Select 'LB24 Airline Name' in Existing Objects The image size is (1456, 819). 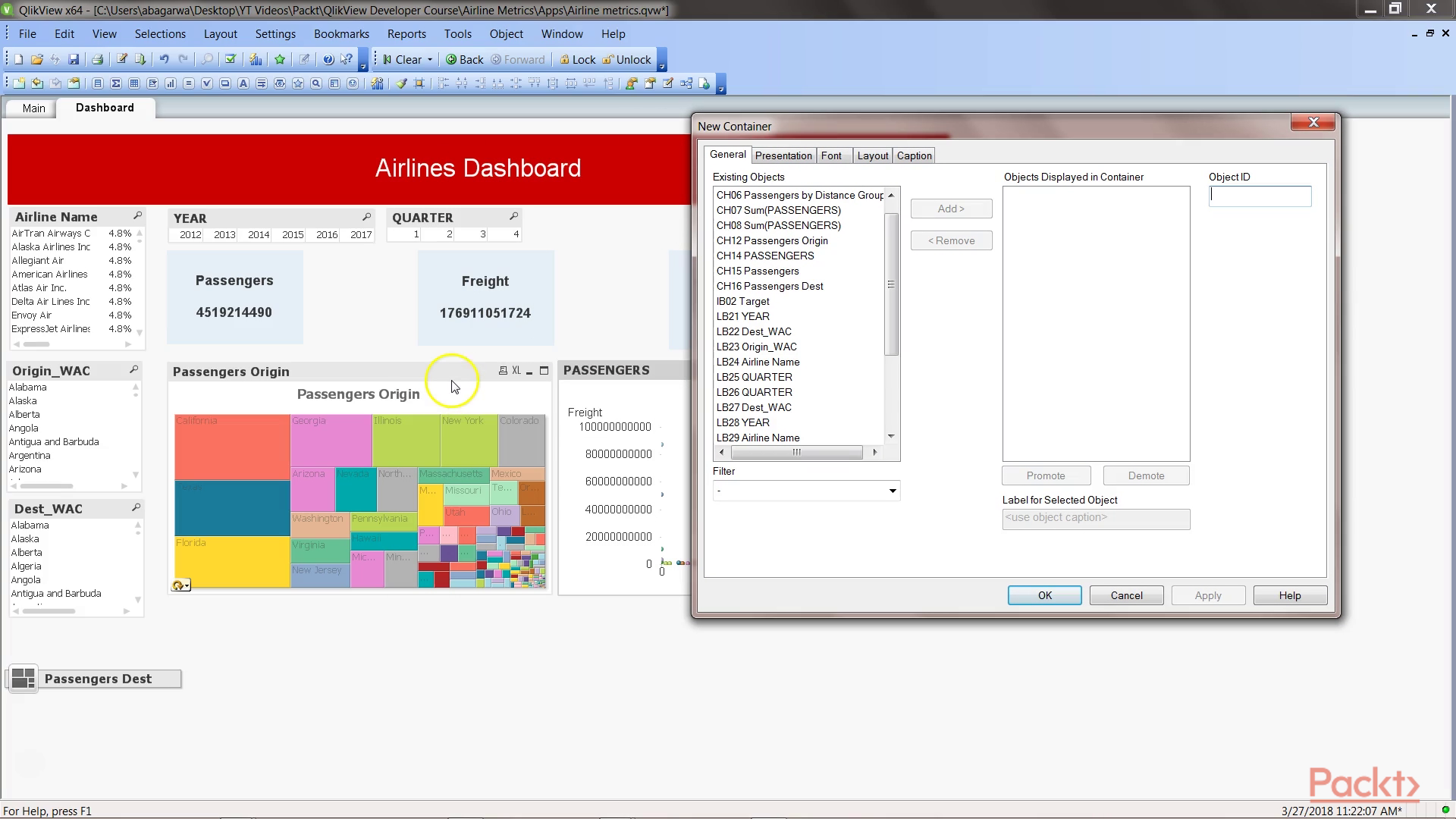pos(799,362)
